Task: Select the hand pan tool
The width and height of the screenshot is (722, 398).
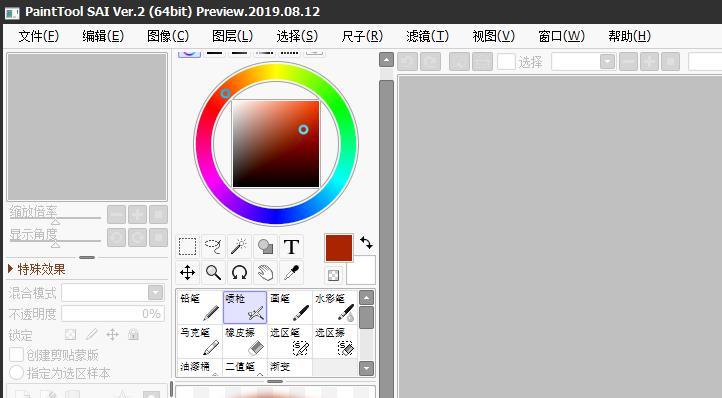Action: pos(265,273)
